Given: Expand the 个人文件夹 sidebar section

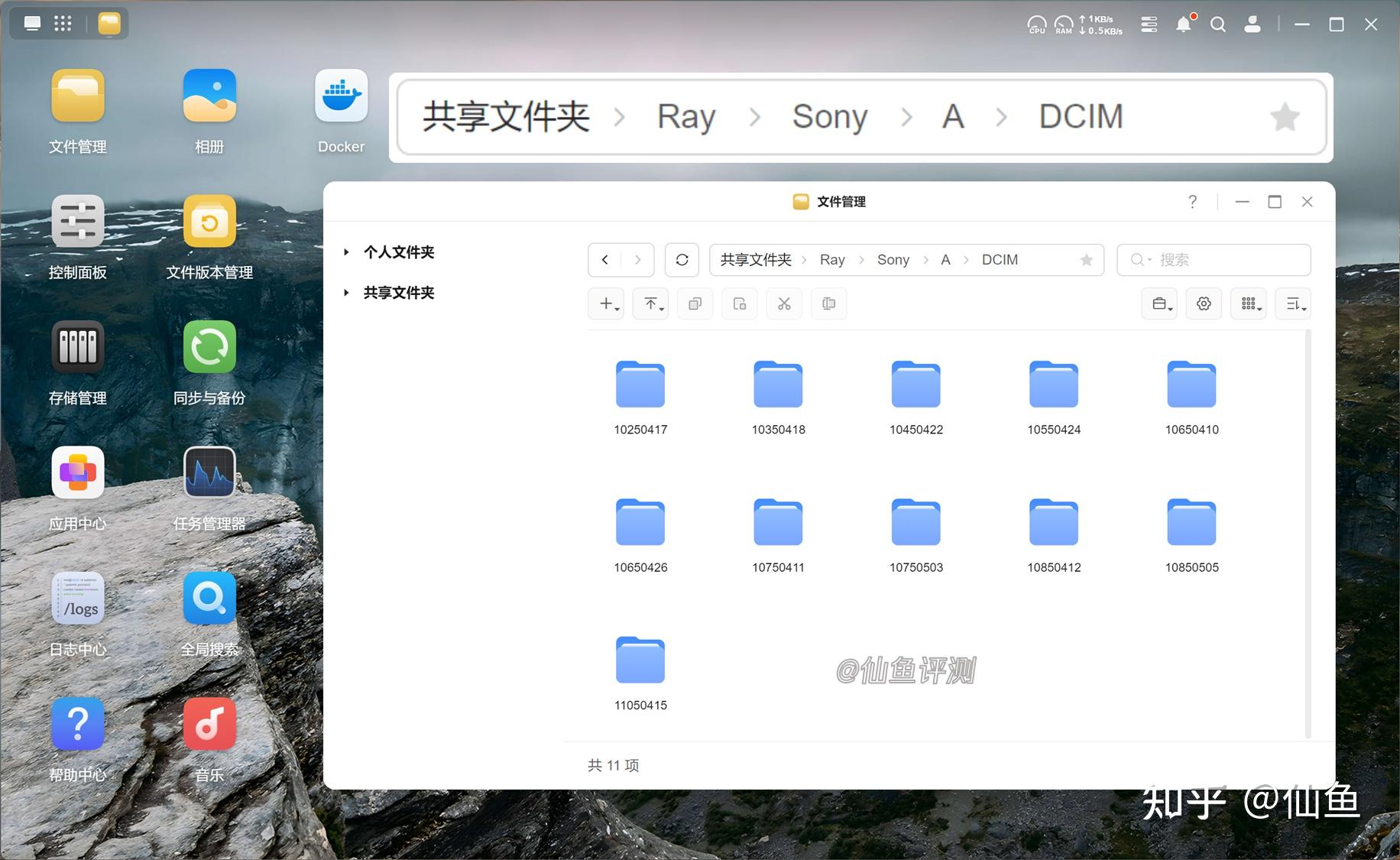Looking at the screenshot, I should click(x=348, y=252).
